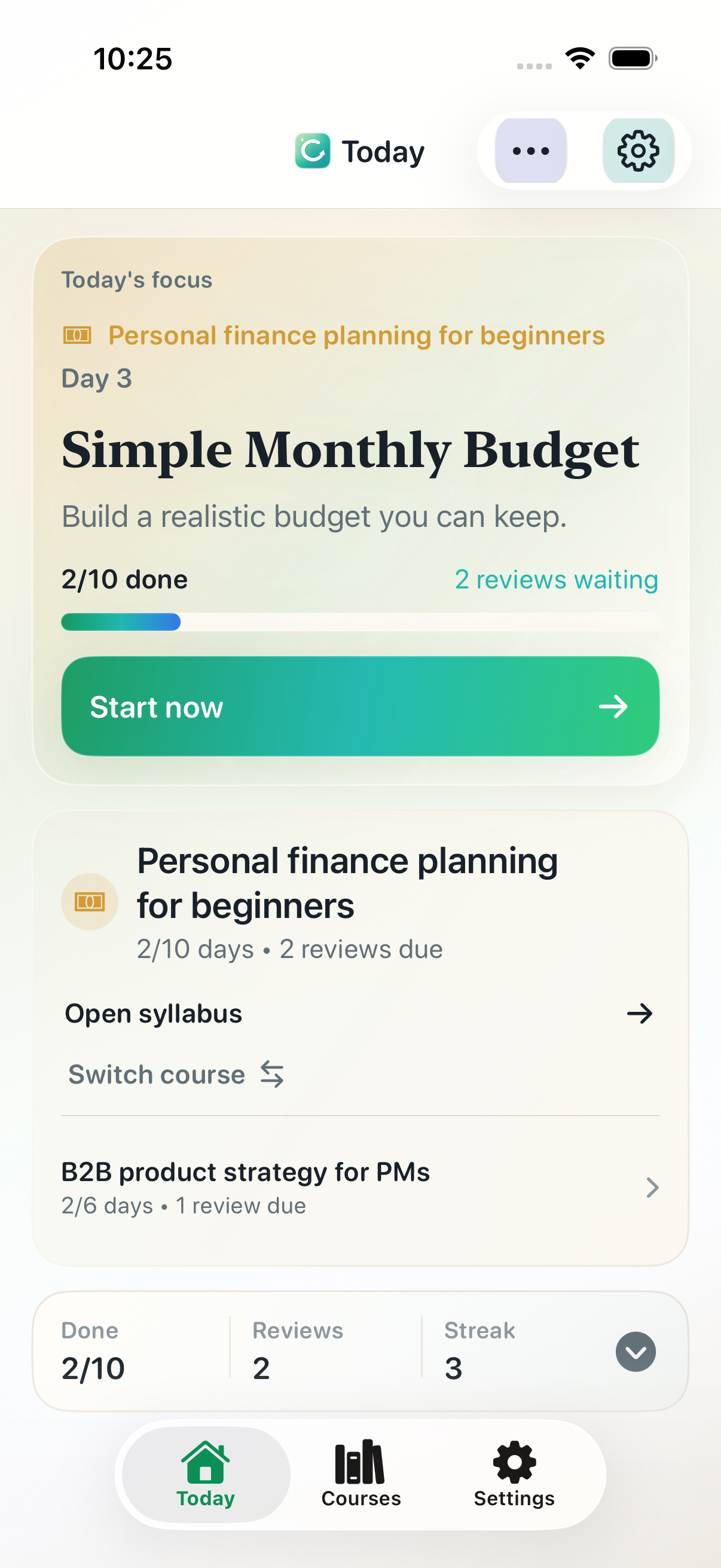
Task: Tap the app logo beside Today title
Action: click(x=313, y=151)
